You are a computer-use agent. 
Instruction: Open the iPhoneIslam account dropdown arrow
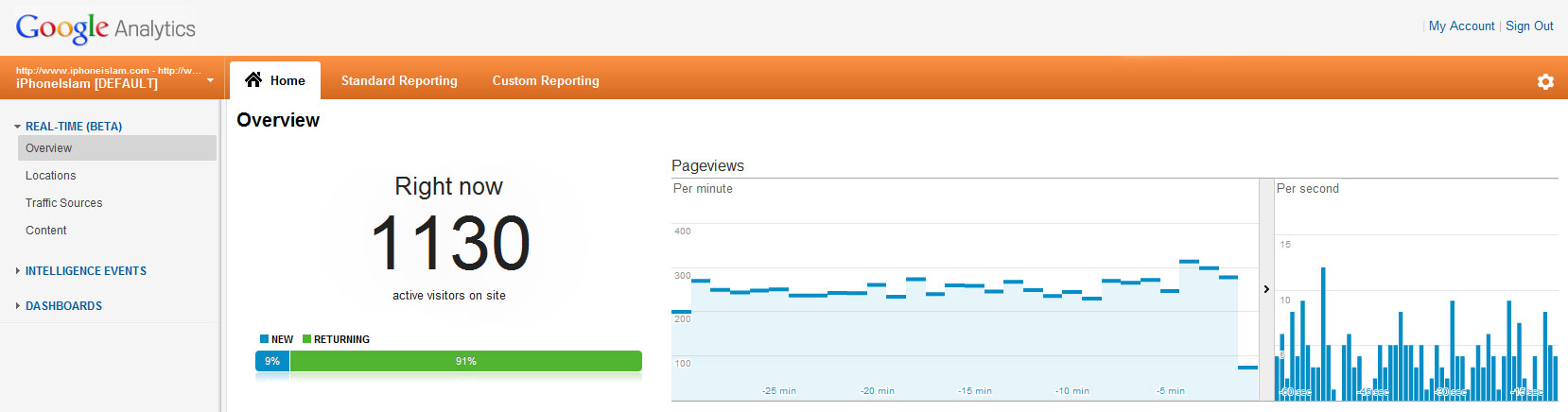coord(210,80)
